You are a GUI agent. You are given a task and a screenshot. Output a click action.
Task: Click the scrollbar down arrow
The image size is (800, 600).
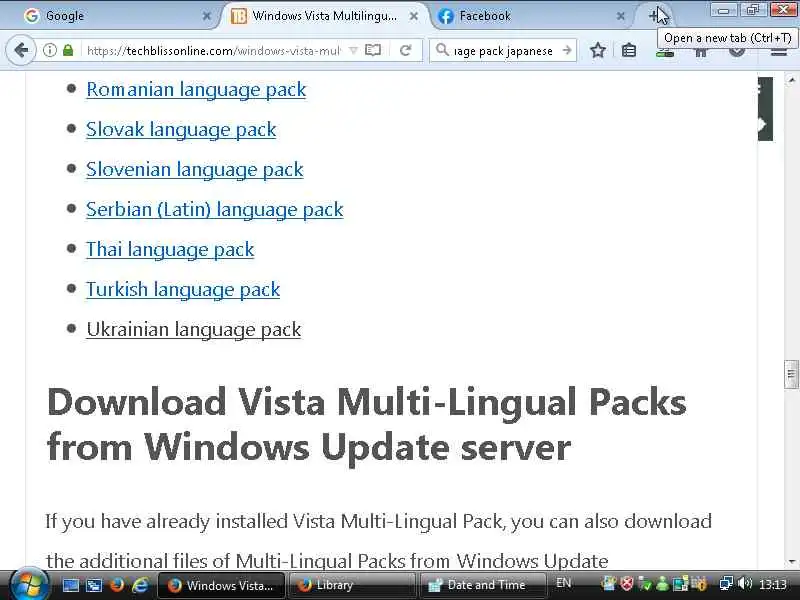pos(791,561)
